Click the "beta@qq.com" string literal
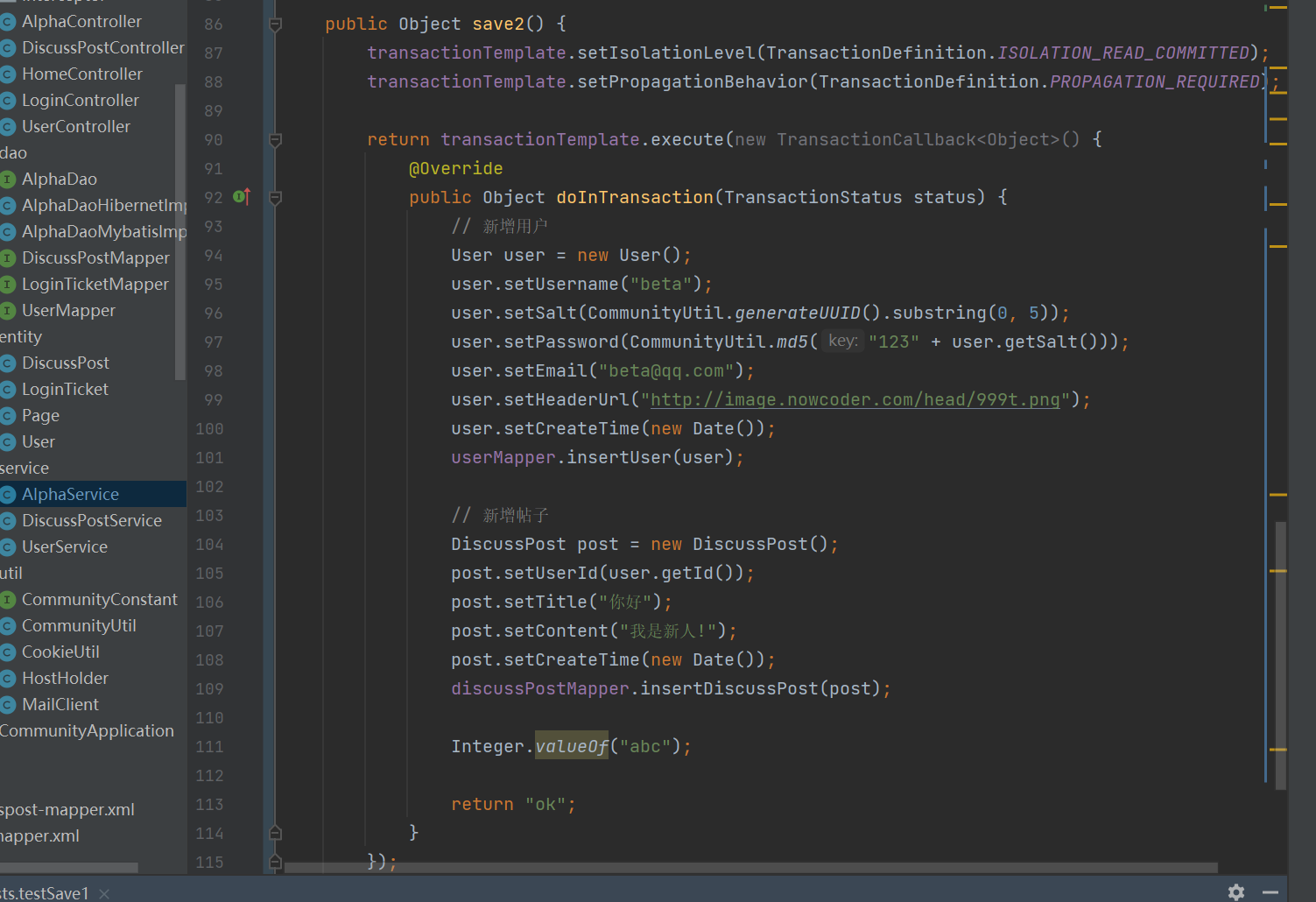Screen dimensions: 1316x902 pyautogui.click(x=666, y=370)
